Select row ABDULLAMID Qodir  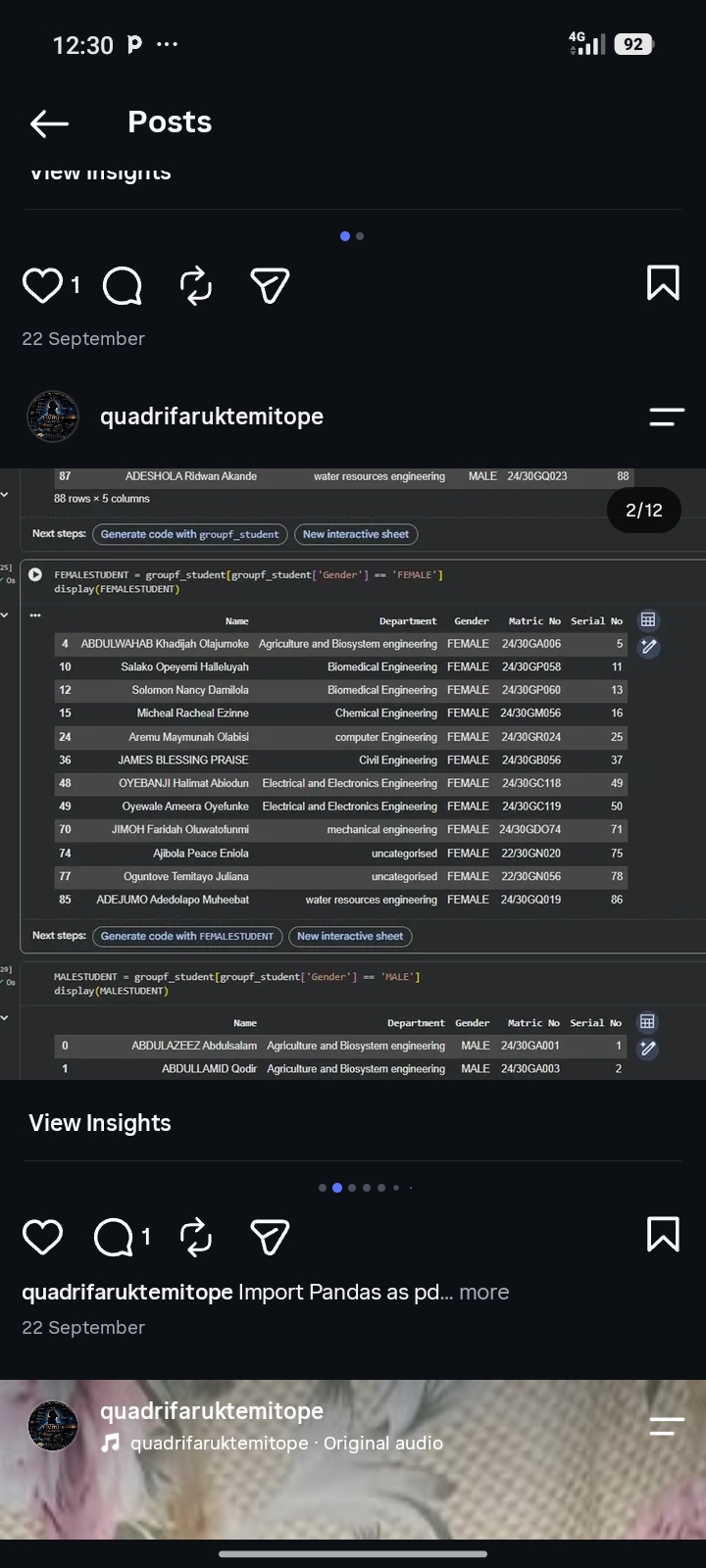(x=339, y=1069)
